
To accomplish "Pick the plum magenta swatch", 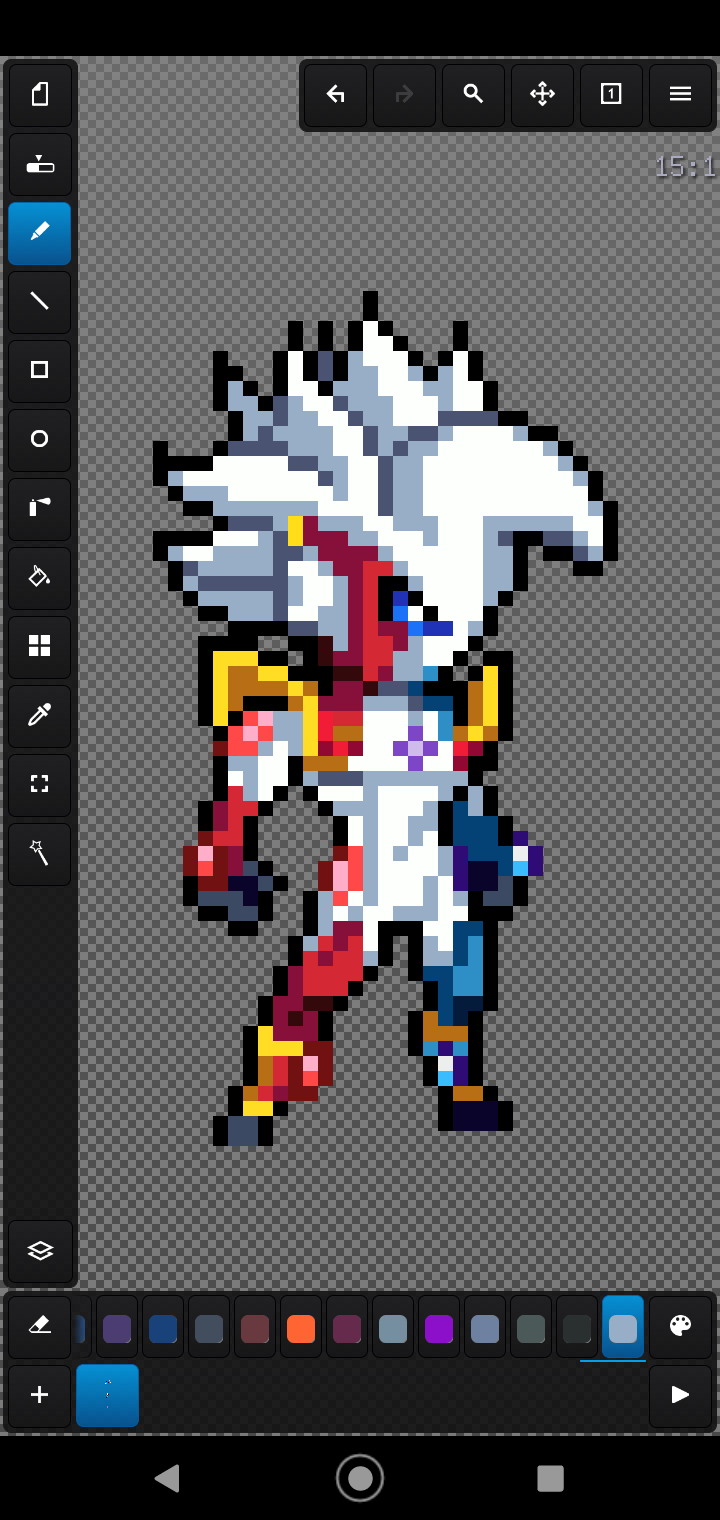I will [x=347, y=1328].
